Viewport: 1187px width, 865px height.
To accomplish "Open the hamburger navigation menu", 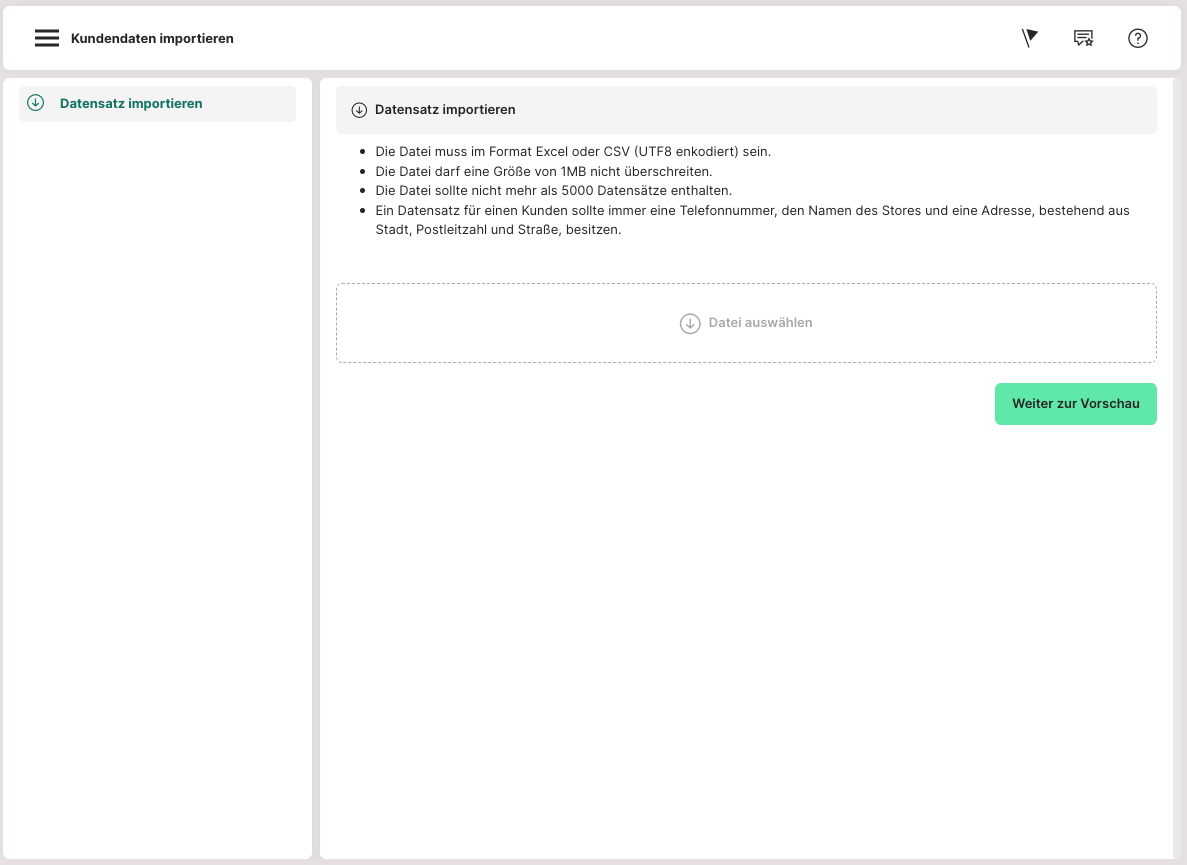I will coord(47,38).
